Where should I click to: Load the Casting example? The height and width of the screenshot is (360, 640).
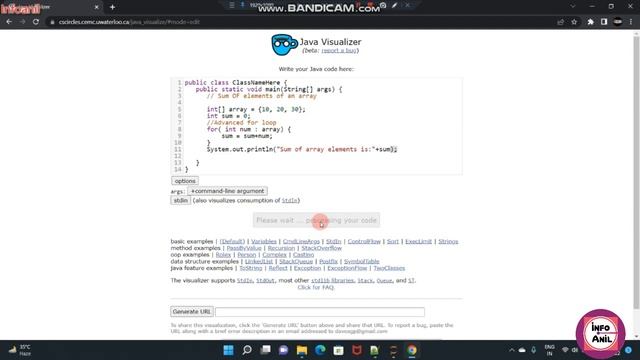click(x=303, y=255)
